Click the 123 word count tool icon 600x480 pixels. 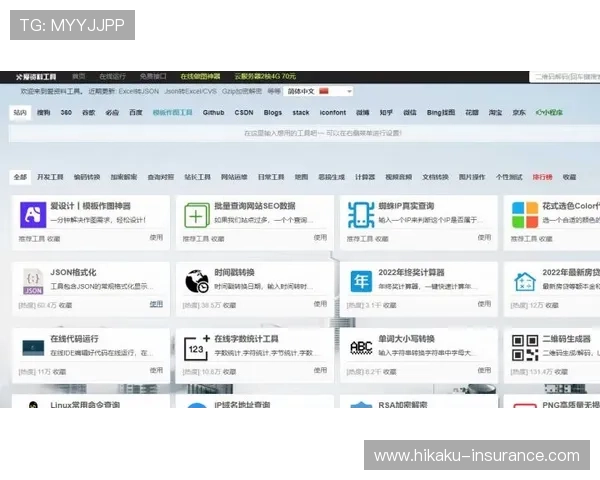click(197, 348)
